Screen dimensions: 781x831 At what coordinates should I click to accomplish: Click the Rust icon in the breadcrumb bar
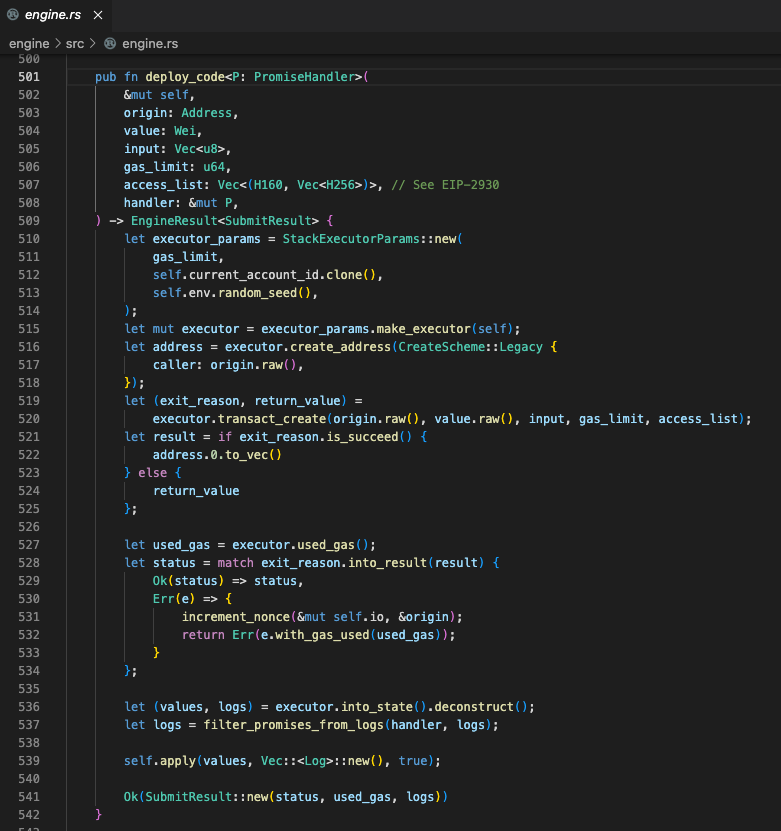110,44
